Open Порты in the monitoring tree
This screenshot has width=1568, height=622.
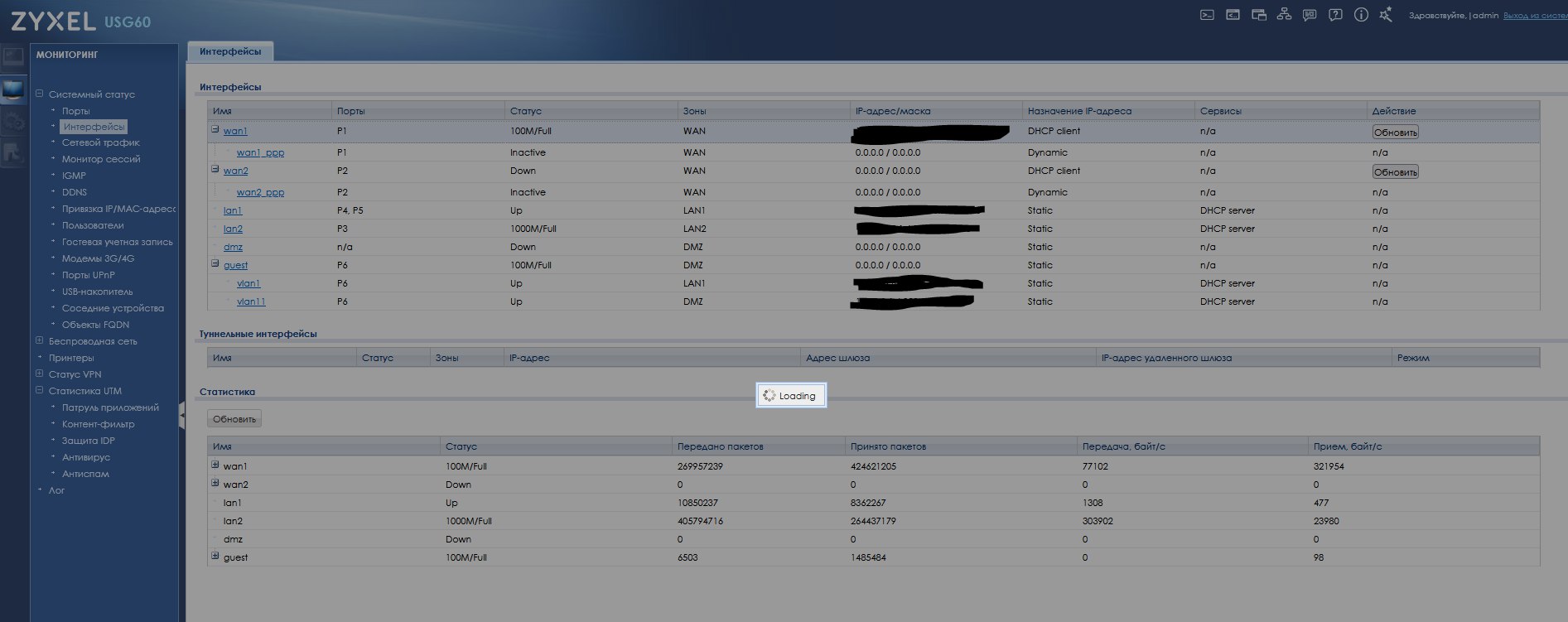75,111
